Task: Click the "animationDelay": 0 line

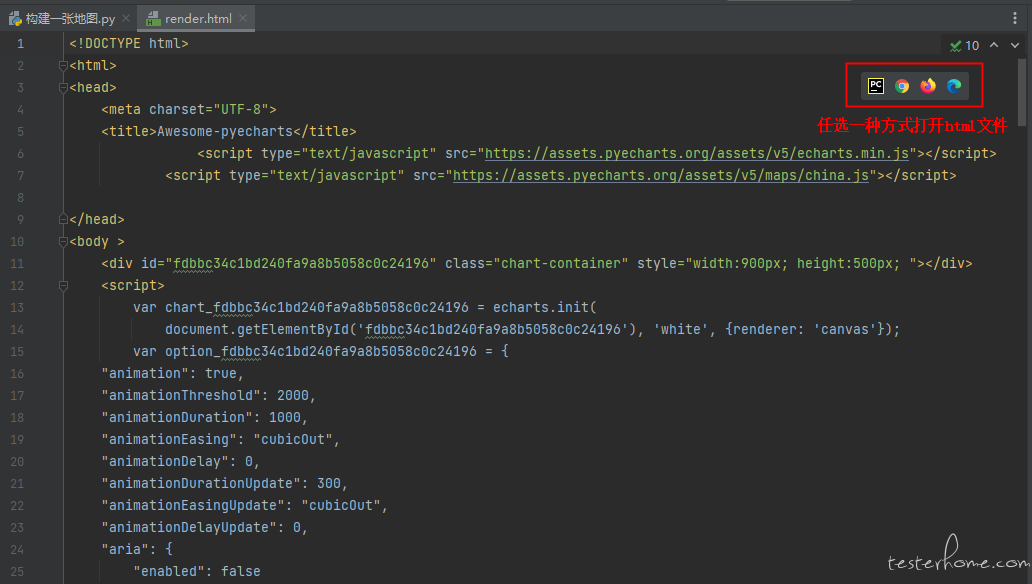Action: click(x=180, y=462)
